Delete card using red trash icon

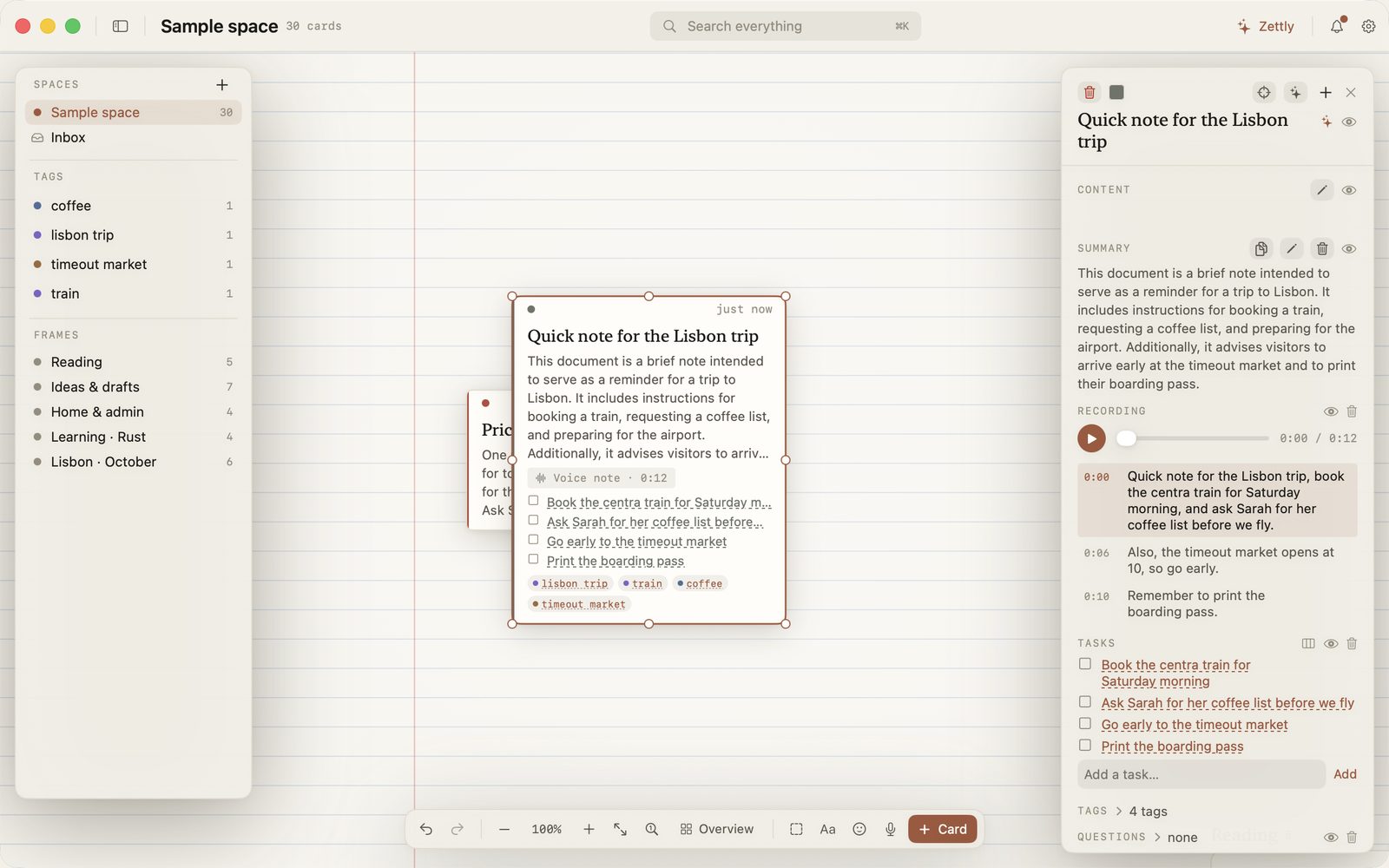(x=1089, y=92)
